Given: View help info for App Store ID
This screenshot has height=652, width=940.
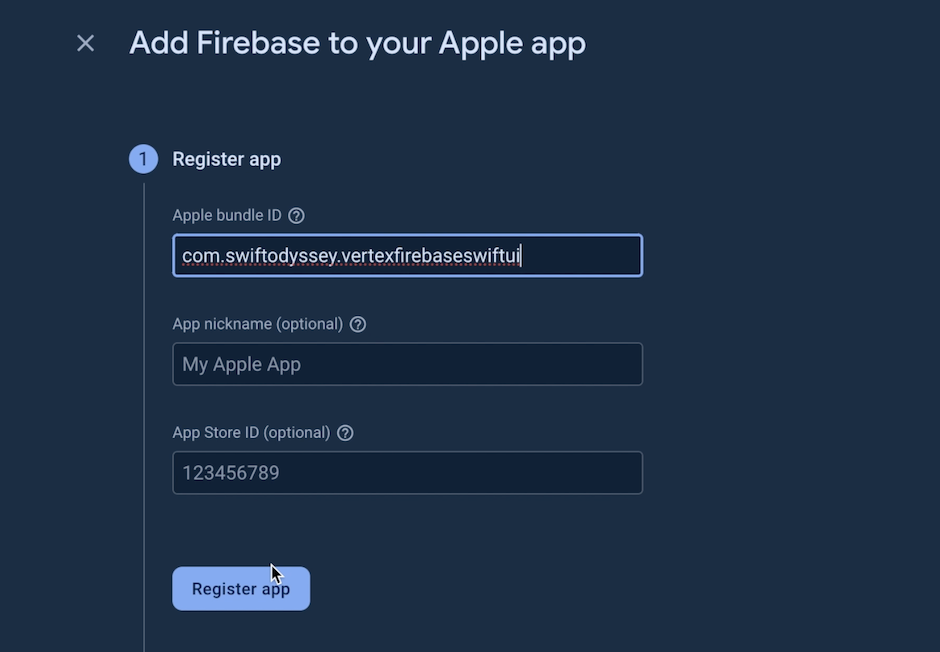Looking at the screenshot, I should [345, 433].
